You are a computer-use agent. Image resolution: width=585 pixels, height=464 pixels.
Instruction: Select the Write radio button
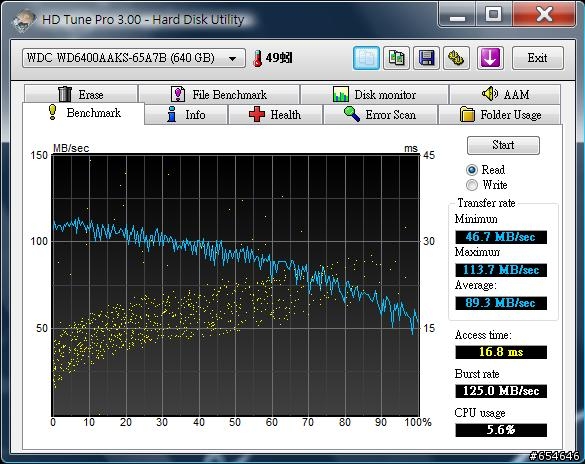[x=472, y=185]
